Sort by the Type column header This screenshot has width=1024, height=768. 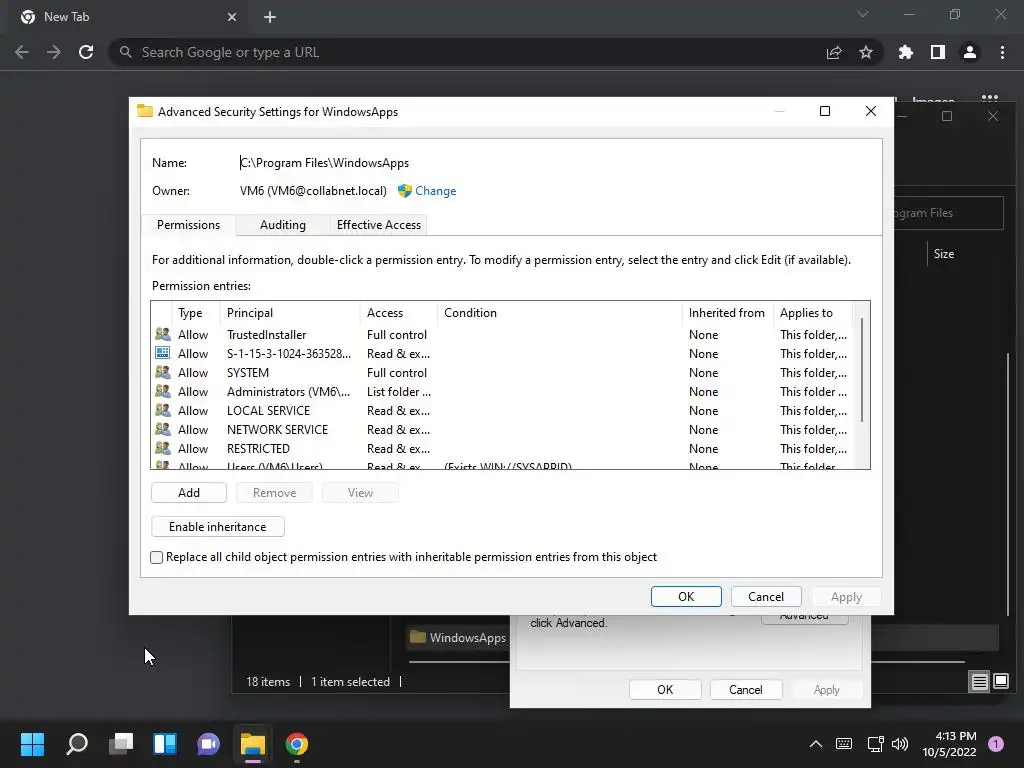[x=195, y=313]
